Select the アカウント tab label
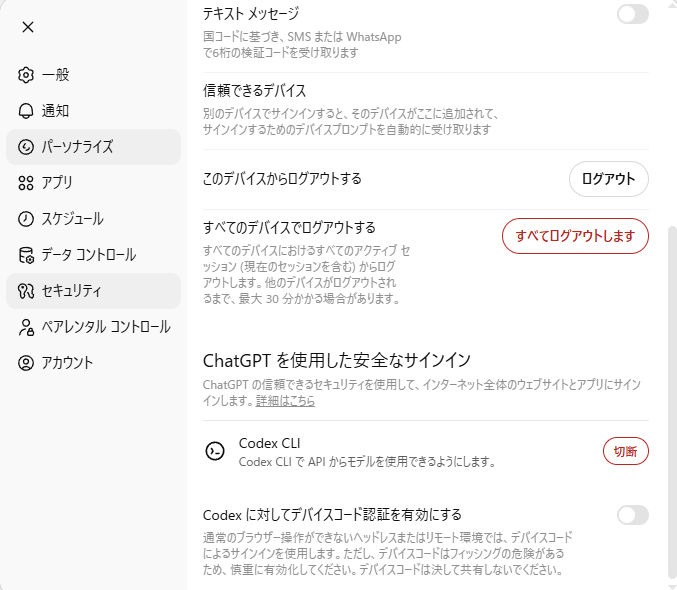Viewport: 677px width, 590px height. tap(67, 363)
